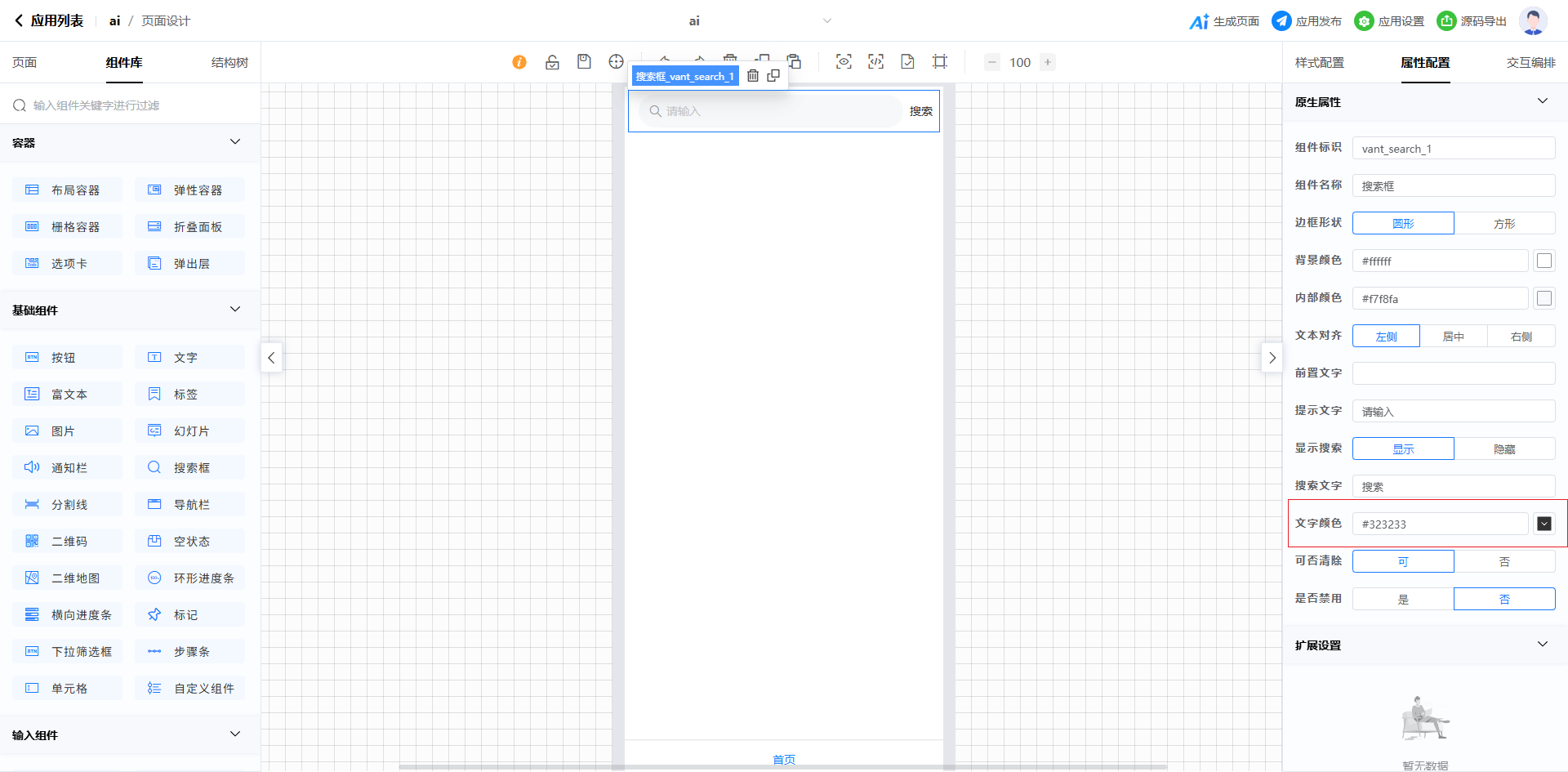Select the 方形 border shape option
1568x772 pixels.
click(1504, 223)
